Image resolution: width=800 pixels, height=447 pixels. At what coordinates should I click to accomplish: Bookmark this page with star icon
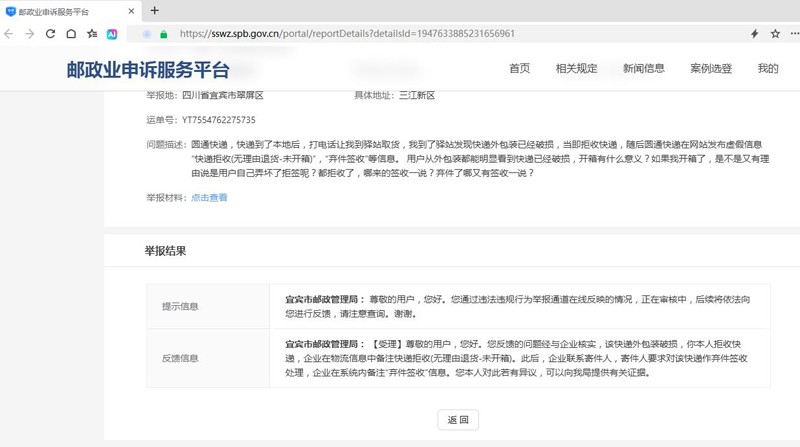coord(775,33)
